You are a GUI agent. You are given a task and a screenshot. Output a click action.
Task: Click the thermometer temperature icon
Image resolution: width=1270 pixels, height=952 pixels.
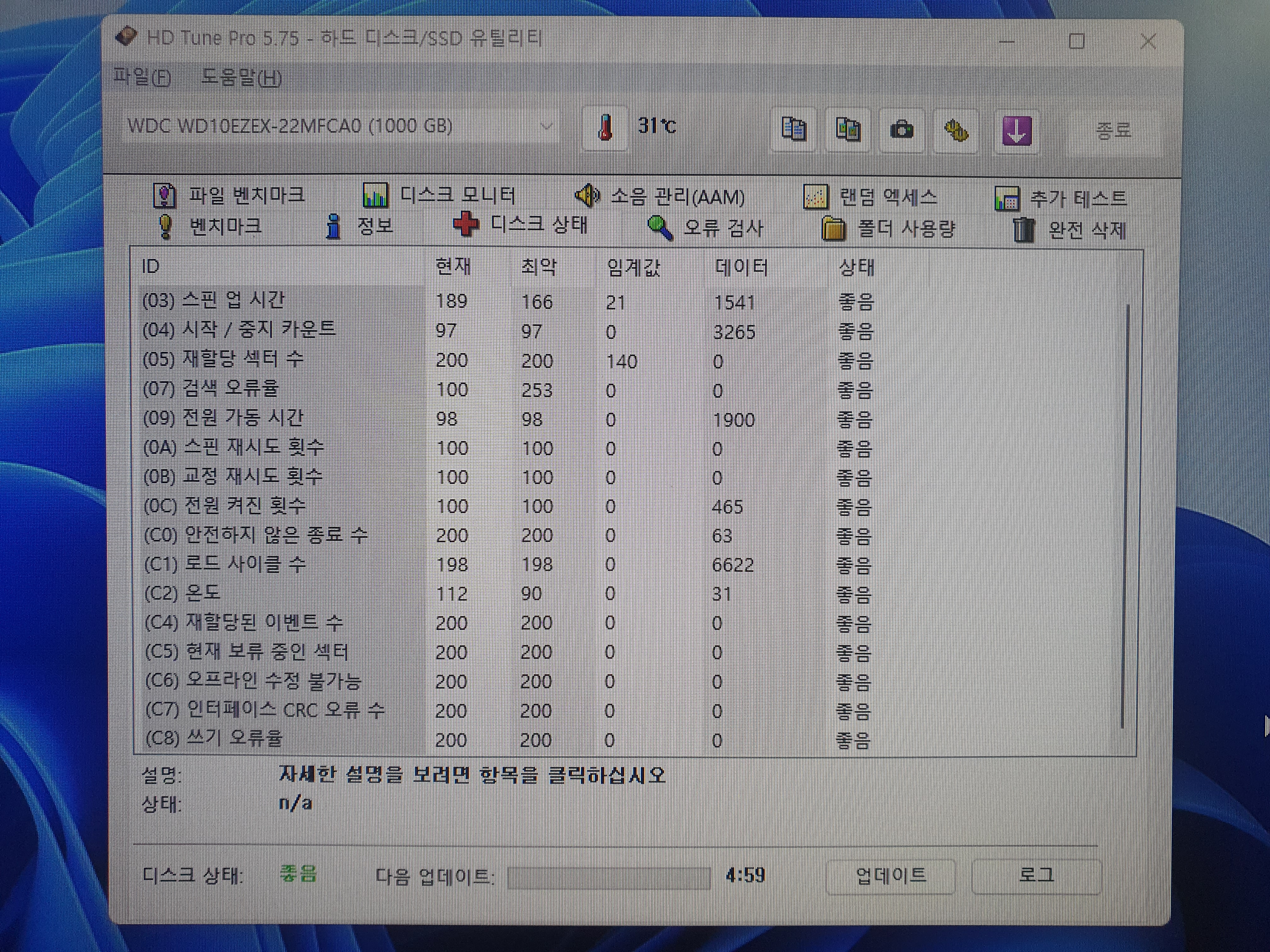click(x=604, y=127)
